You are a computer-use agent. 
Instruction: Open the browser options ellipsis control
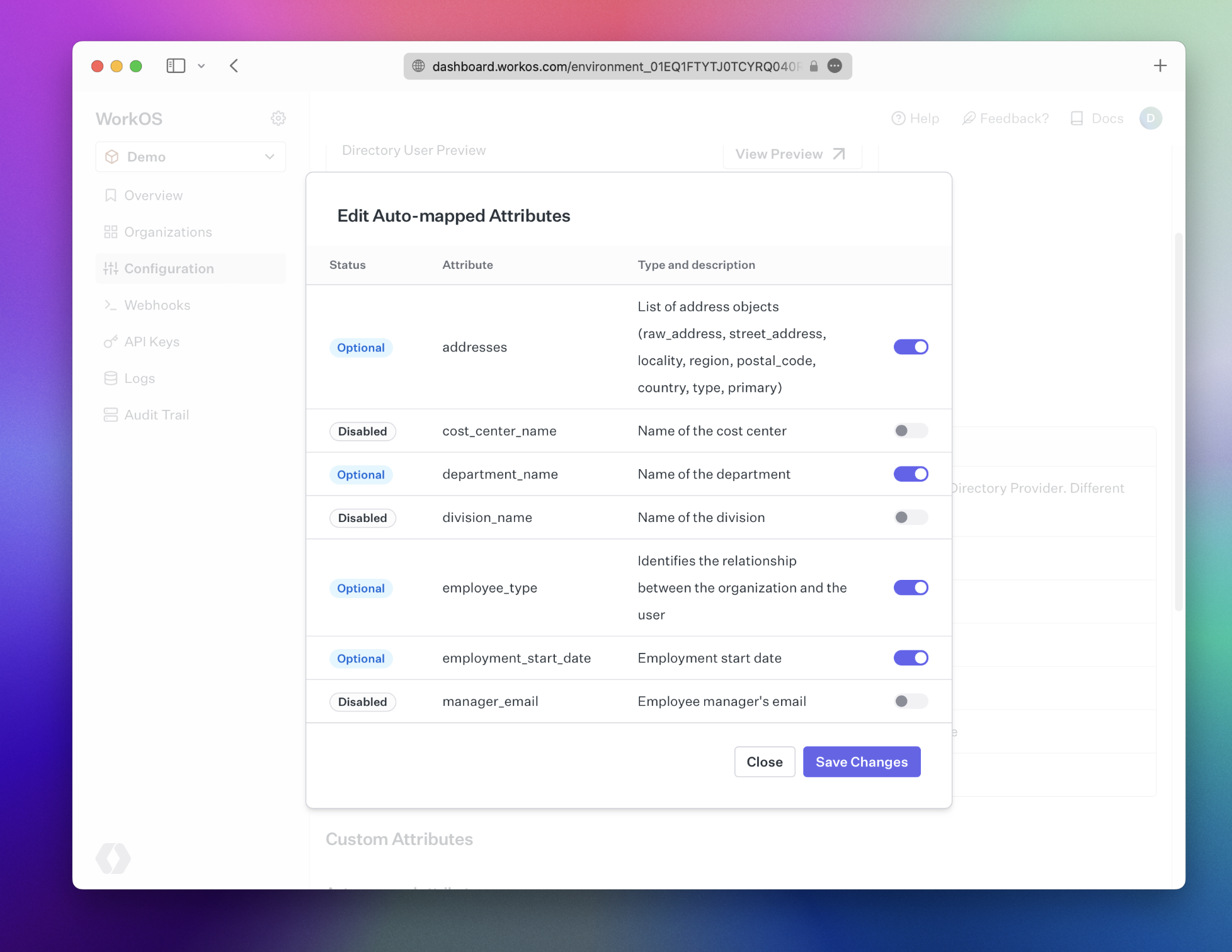[835, 66]
